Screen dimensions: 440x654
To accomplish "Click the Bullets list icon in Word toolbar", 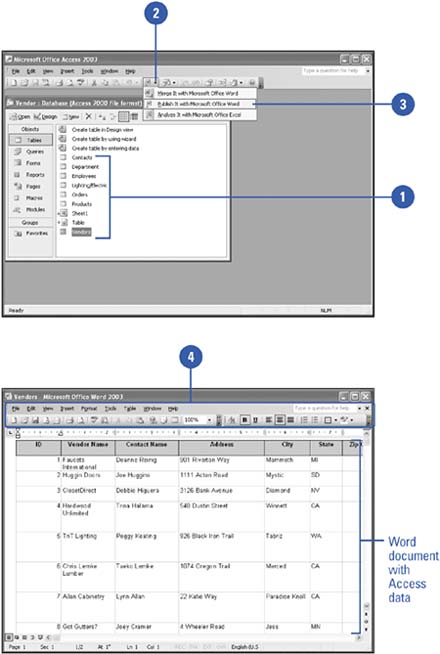I will tap(315, 420).
